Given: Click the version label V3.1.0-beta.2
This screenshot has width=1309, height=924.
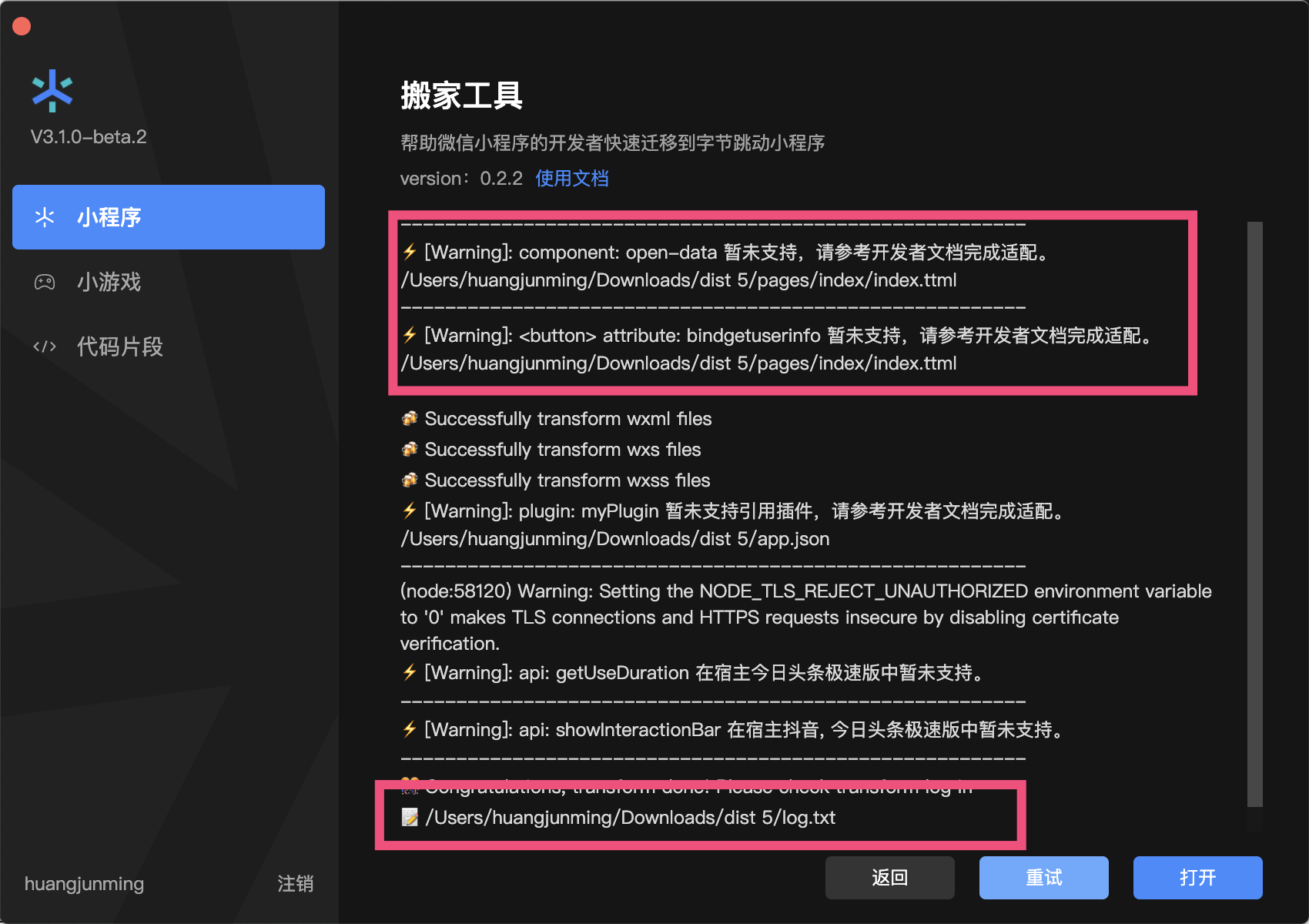Looking at the screenshot, I should 89,137.
